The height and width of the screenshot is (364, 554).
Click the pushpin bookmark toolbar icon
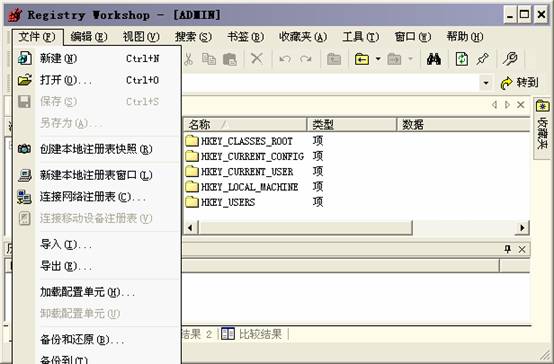tap(482, 59)
